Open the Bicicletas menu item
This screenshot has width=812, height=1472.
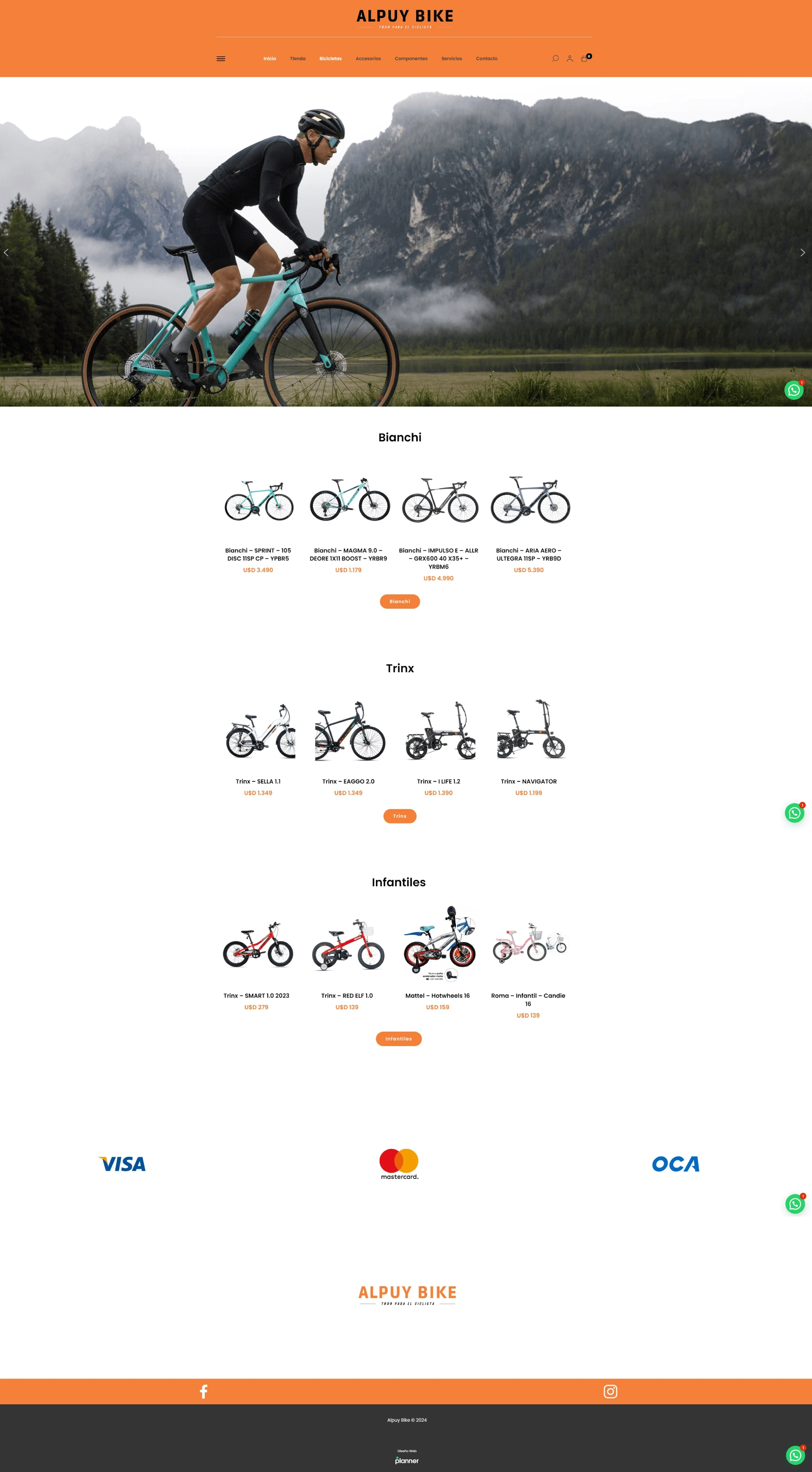click(330, 59)
